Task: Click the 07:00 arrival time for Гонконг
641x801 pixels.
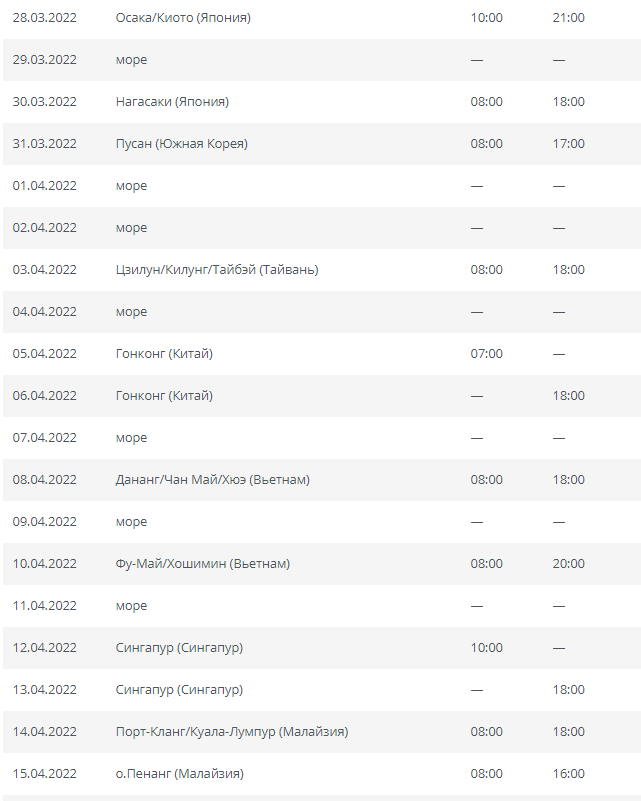Action: (486, 354)
